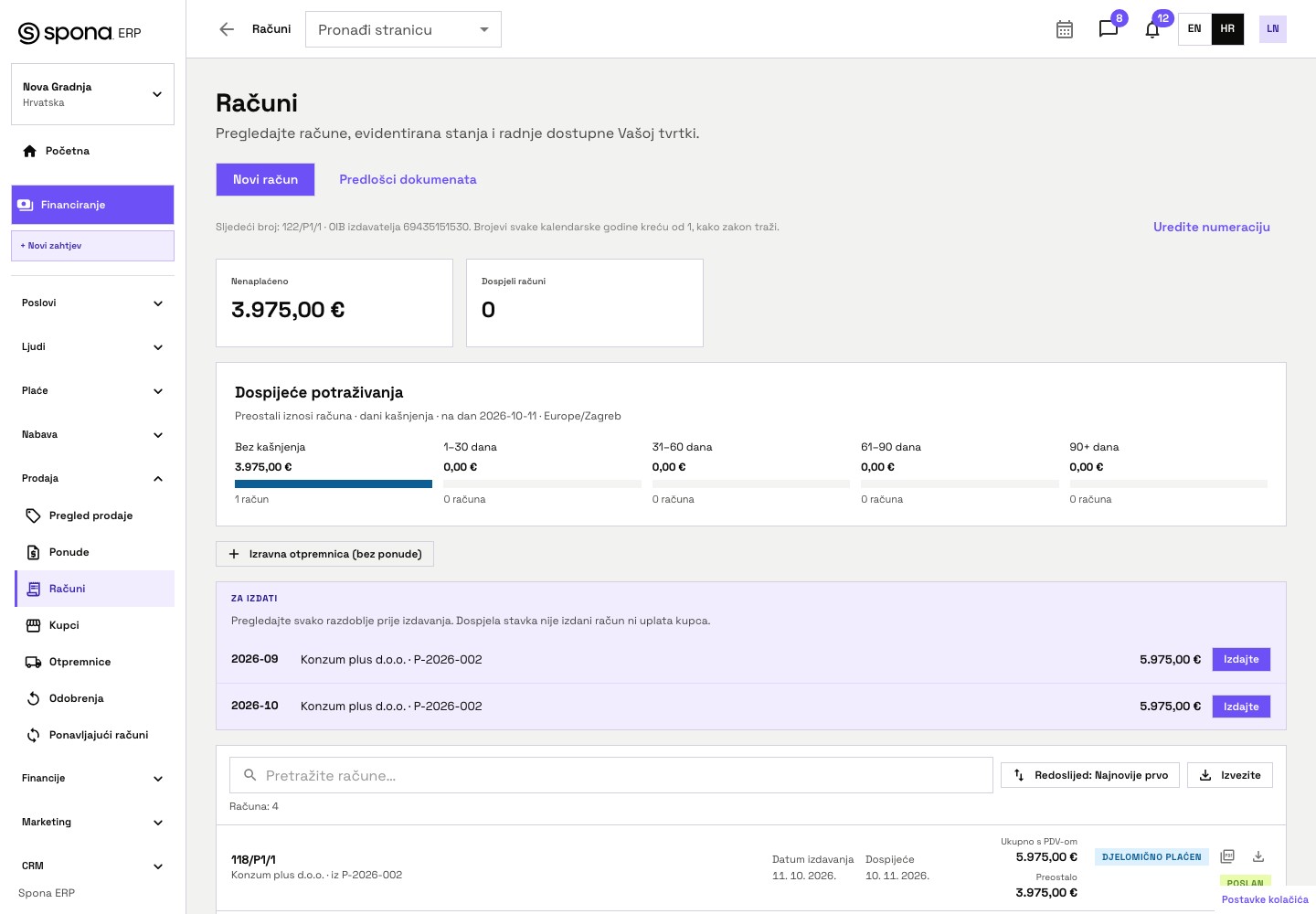Expand the CRM sidebar section
1316x914 pixels.
(x=92, y=866)
